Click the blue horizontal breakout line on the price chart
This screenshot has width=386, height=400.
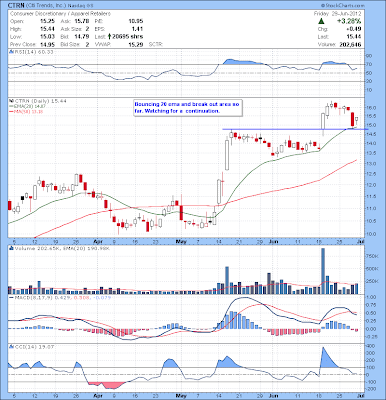coord(295,129)
